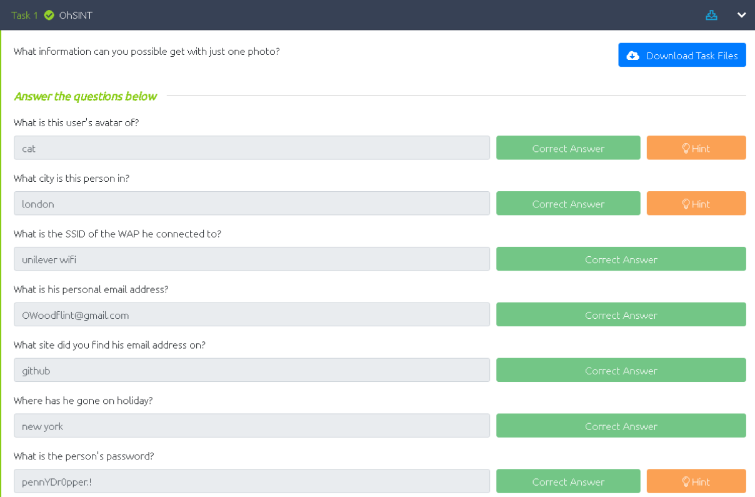Click the OWoodflint@gmail.com email answer field

pyautogui.click(x=252, y=315)
